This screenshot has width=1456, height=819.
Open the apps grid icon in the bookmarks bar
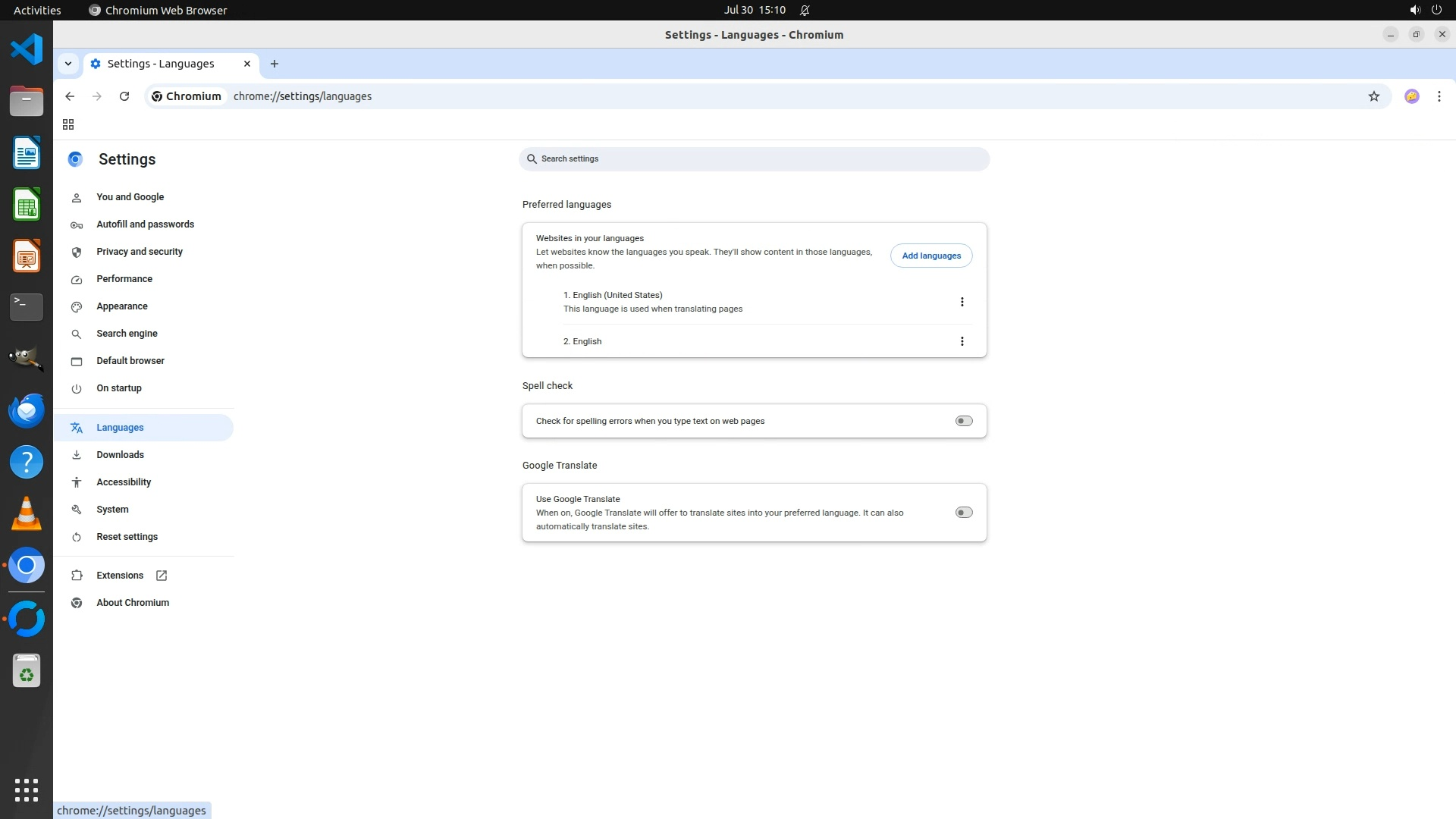pyautogui.click(x=68, y=124)
